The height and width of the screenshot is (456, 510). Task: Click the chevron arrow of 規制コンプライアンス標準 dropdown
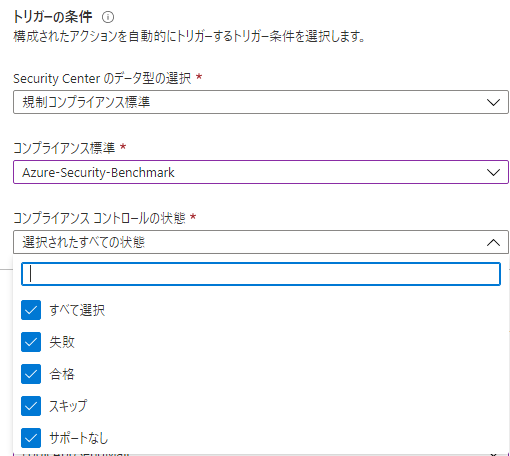click(x=493, y=102)
